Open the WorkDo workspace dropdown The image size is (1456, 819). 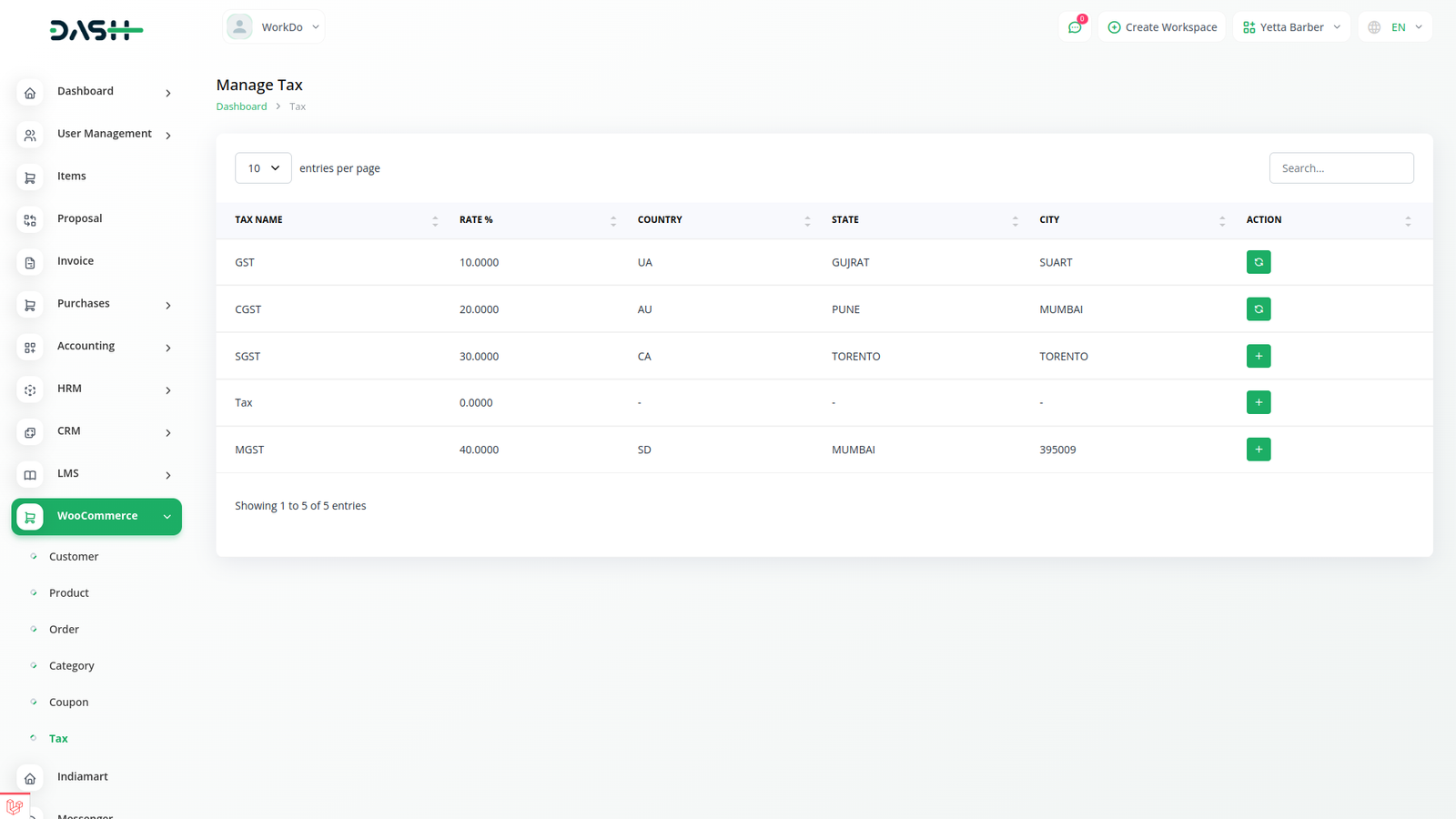(x=274, y=27)
